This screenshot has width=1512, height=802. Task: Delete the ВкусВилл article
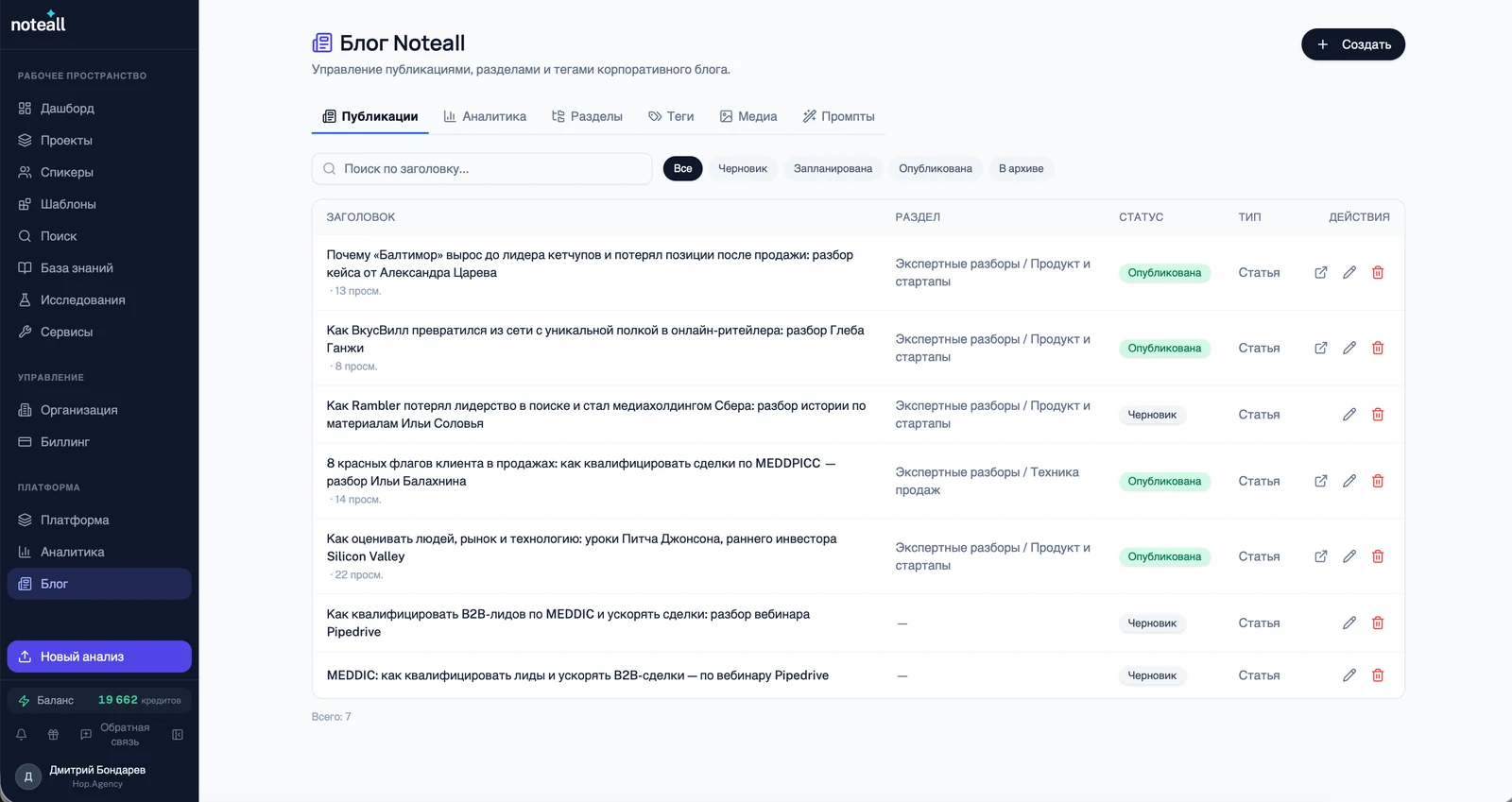pos(1378,349)
